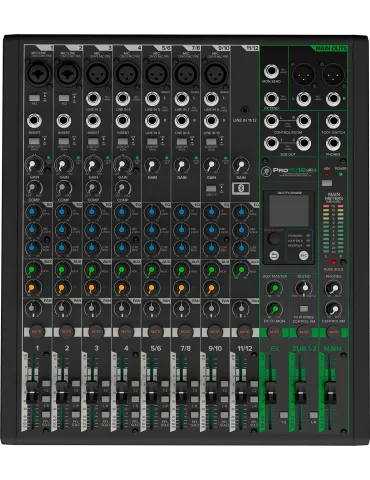Click the AUX MASTER green knob
The width and height of the screenshot is (370, 480).
tap(274, 288)
